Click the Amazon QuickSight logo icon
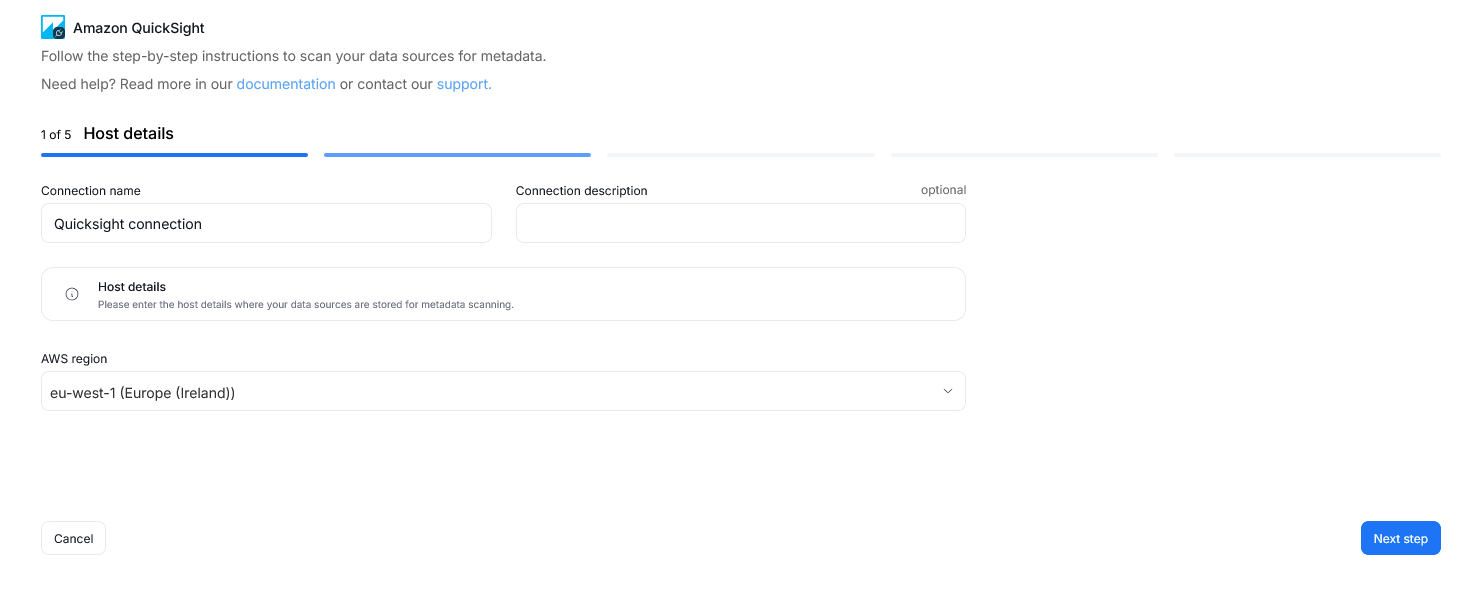The image size is (1475, 595). (x=53, y=27)
